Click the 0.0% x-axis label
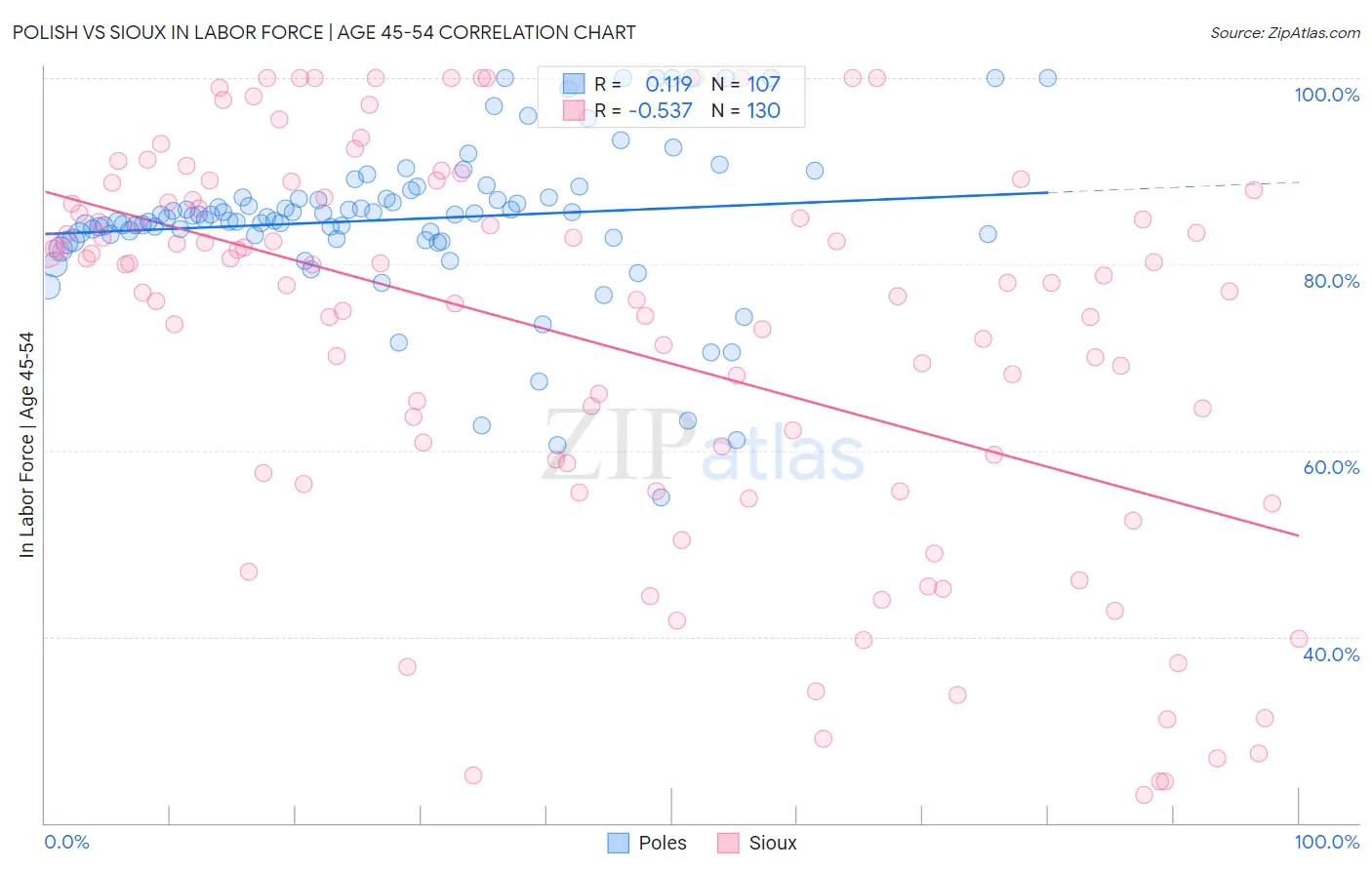 (66, 842)
